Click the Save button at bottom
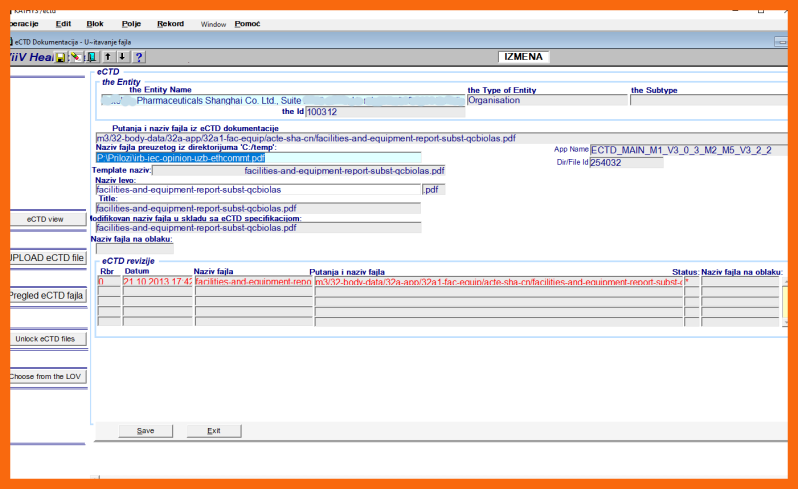The image size is (798, 489). [146, 431]
